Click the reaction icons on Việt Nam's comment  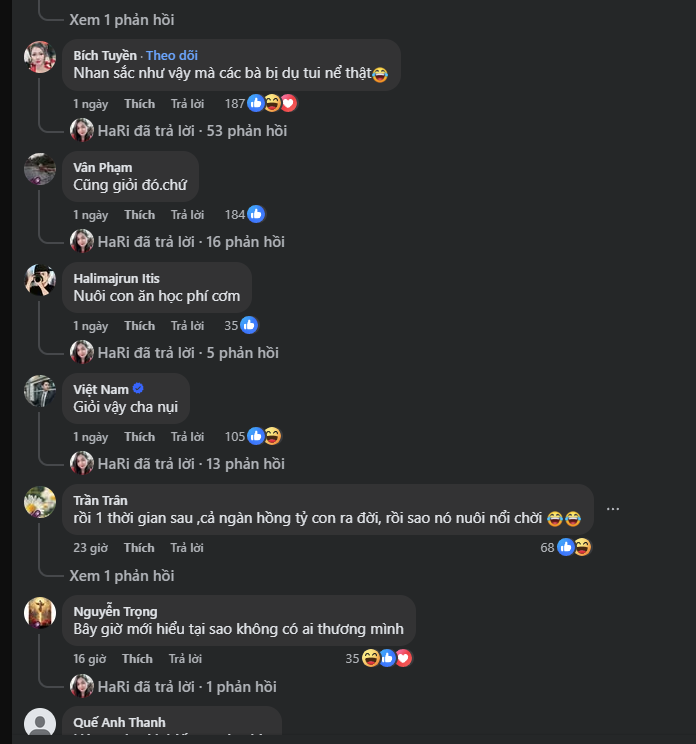(x=264, y=436)
